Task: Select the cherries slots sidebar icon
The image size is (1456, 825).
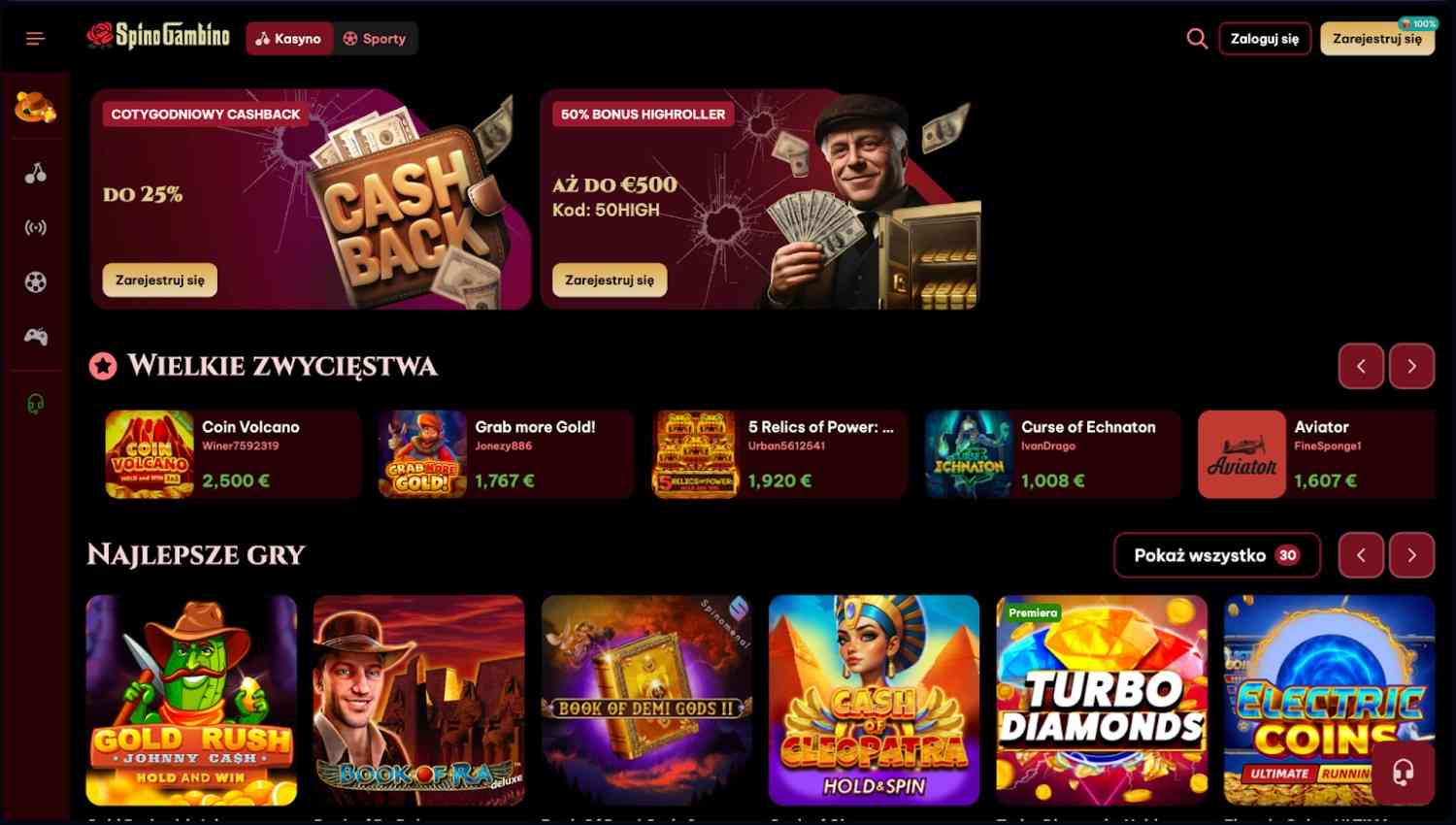Action: [35, 174]
